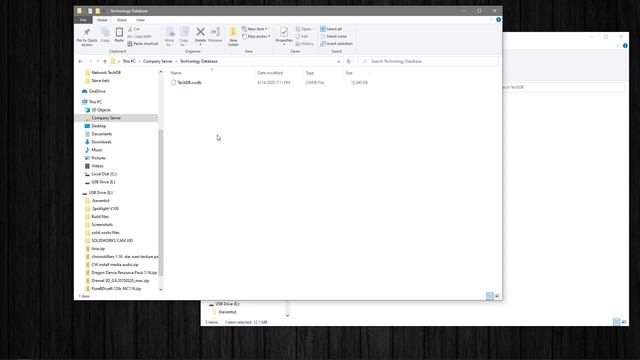Viewport: 640px width, 360px height.
Task: Click History in the Open group
Action: [x=304, y=44]
